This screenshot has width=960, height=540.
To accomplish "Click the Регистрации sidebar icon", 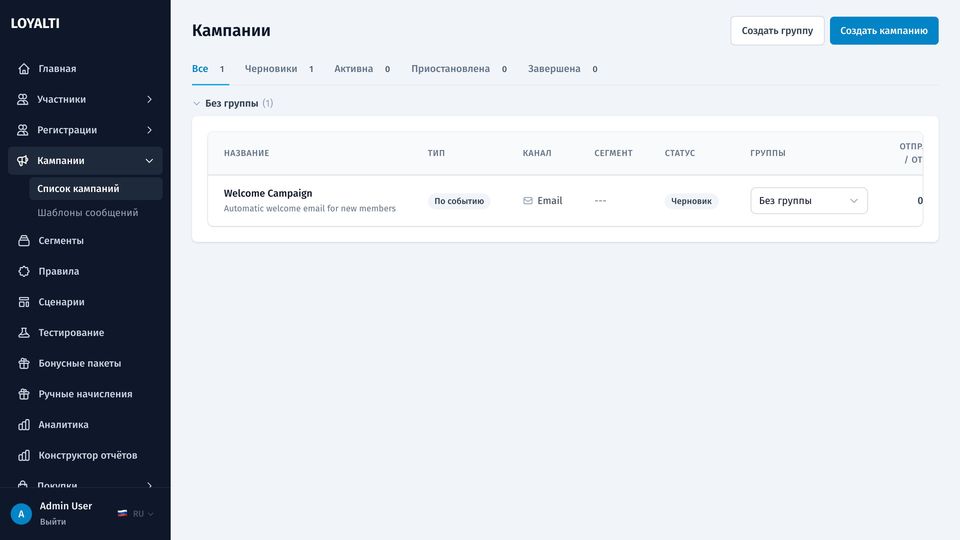I will (x=23, y=130).
